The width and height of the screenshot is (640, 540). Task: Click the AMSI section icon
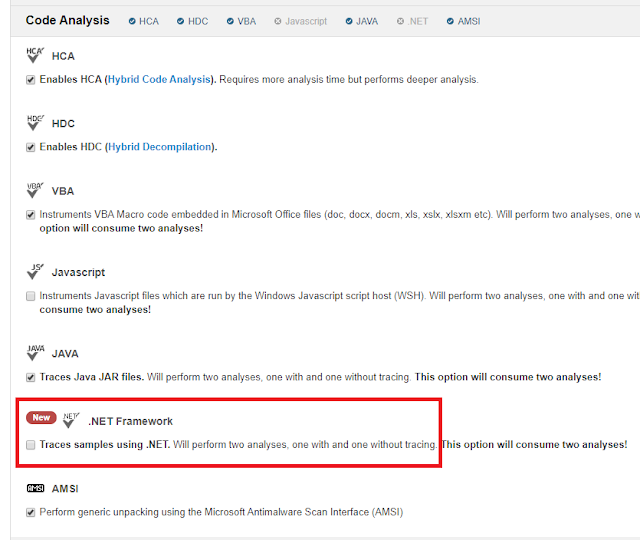coord(35,488)
